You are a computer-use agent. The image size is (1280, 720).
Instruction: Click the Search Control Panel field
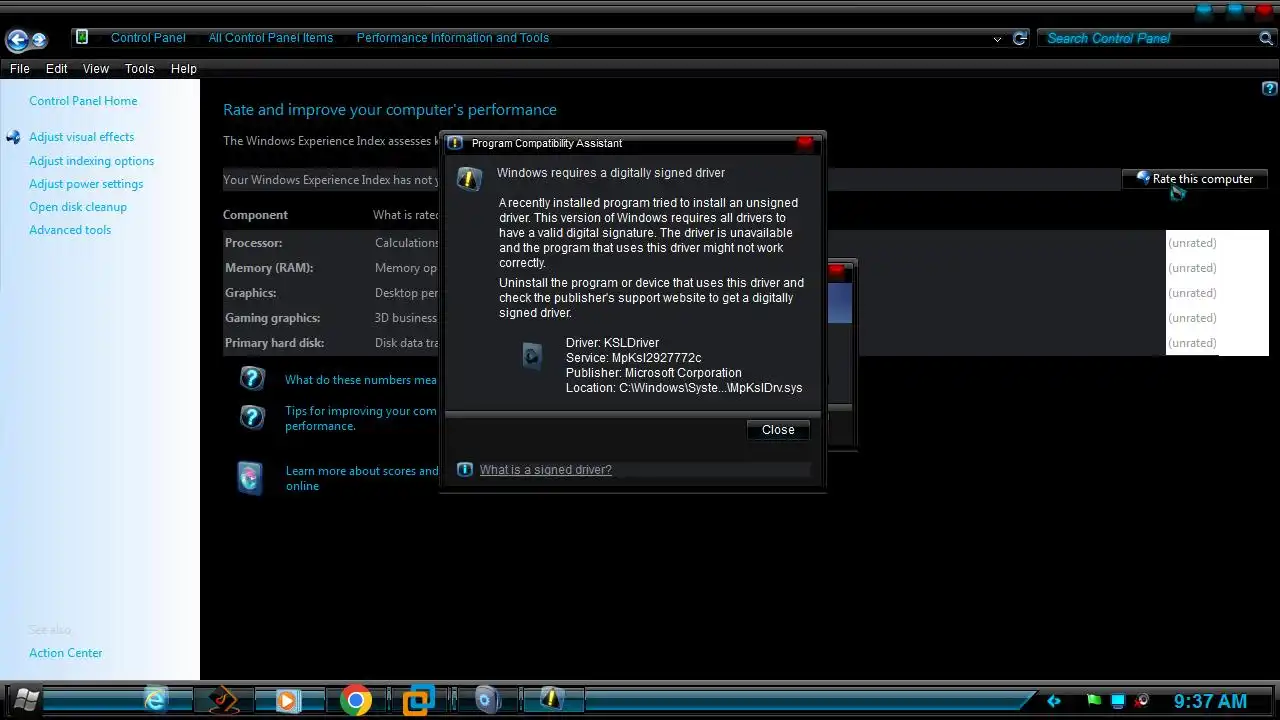point(1150,38)
